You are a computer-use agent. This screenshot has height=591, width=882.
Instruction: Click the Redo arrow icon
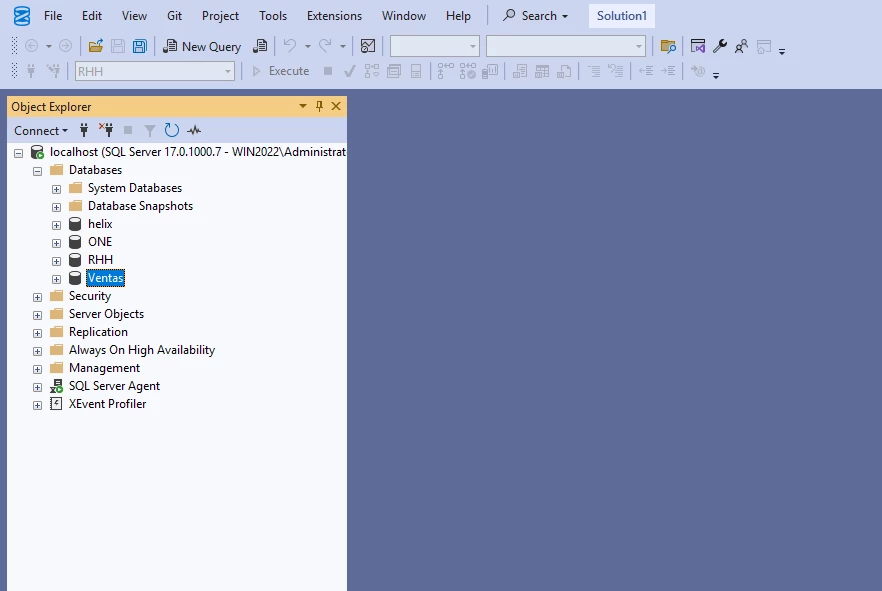325,46
